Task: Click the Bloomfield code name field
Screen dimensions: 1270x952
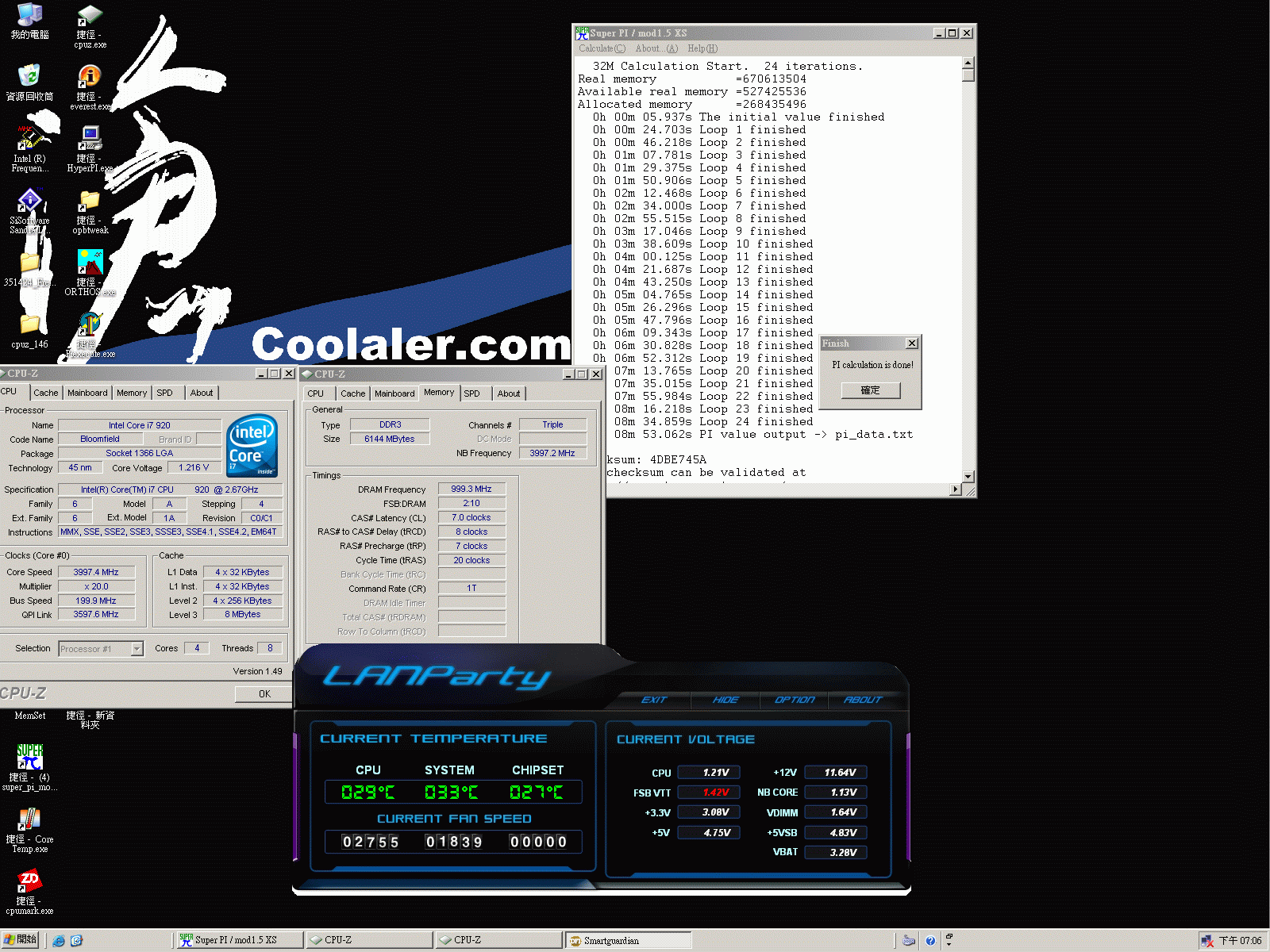Action: 100,439
